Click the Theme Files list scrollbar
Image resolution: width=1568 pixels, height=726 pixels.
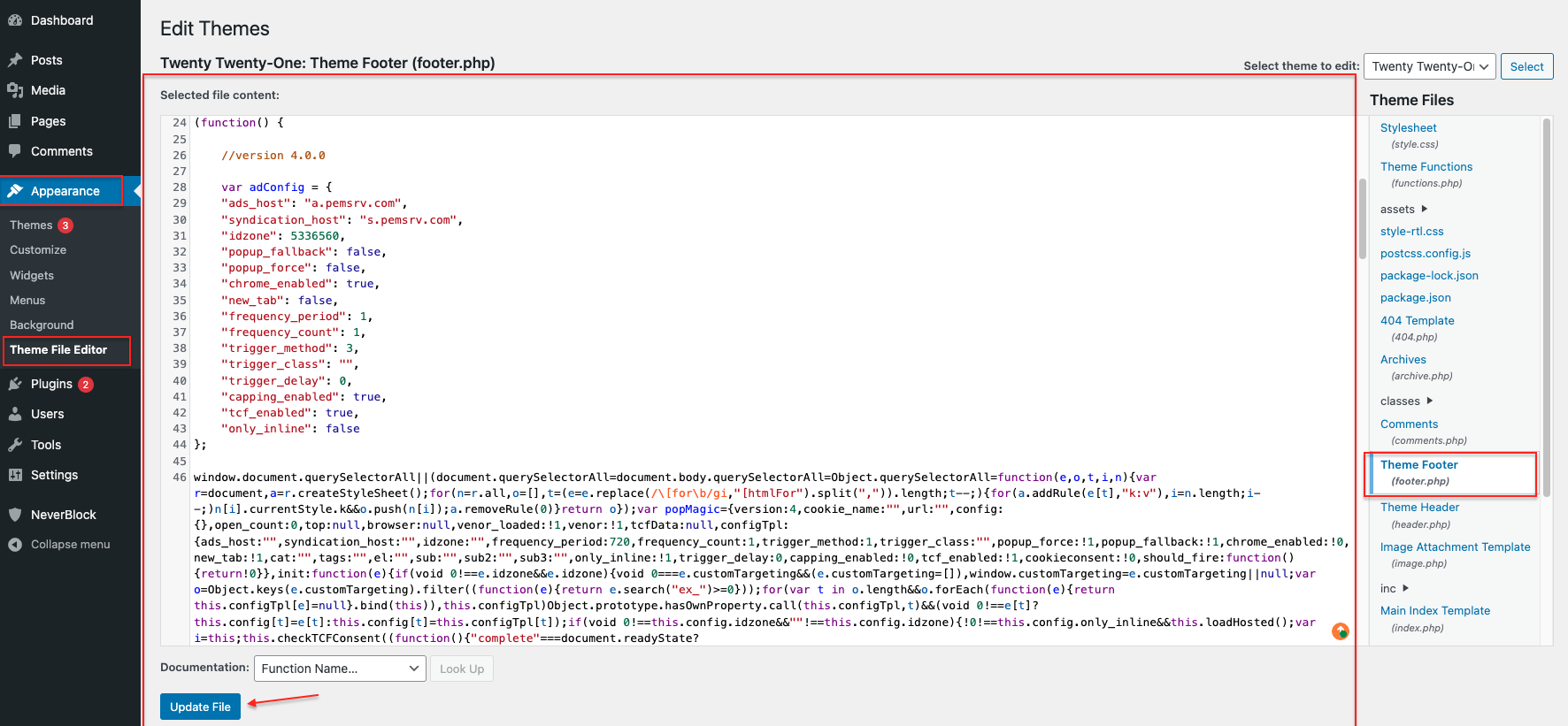click(1547, 307)
